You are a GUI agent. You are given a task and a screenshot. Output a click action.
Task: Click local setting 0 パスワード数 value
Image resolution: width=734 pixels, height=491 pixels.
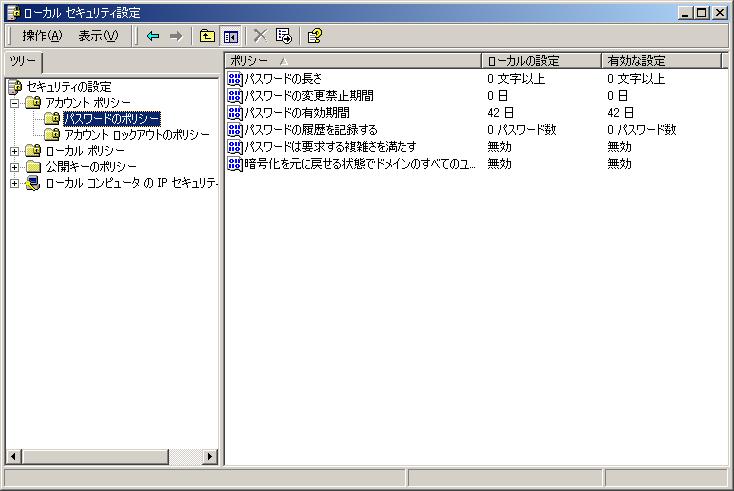tap(521, 130)
